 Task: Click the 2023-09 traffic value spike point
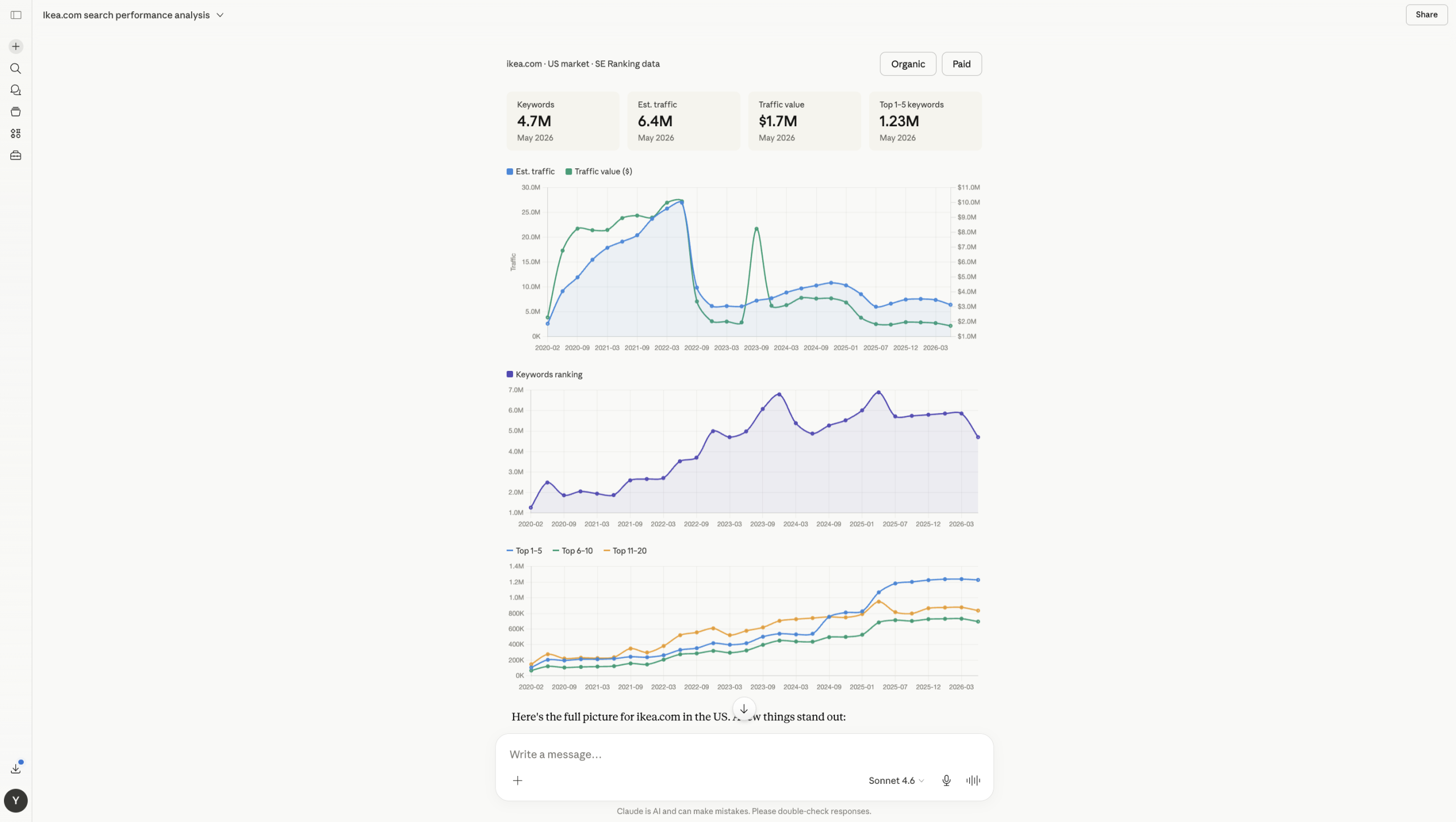756,229
